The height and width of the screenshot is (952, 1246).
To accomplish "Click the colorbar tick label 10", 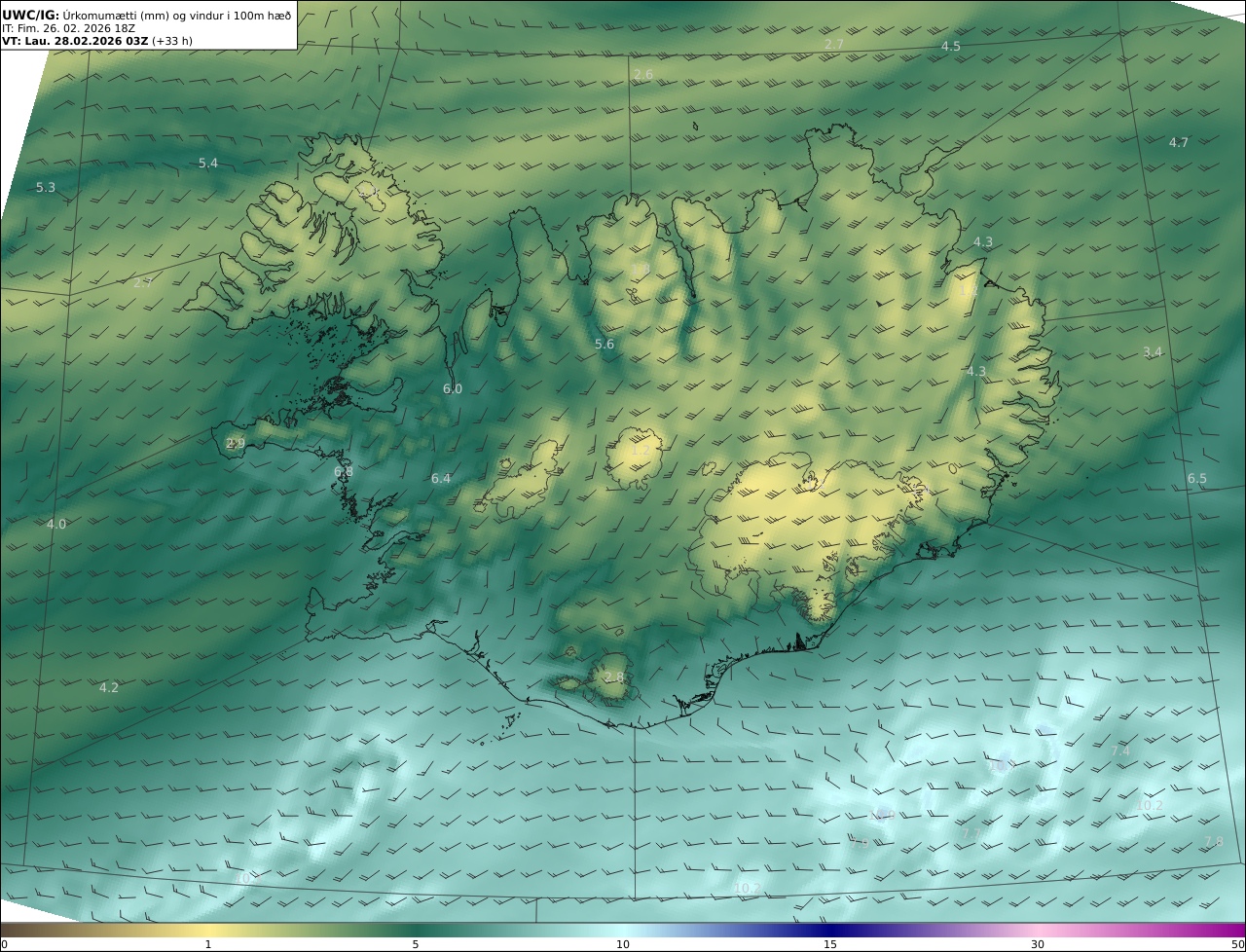I will [x=623, y=944].
